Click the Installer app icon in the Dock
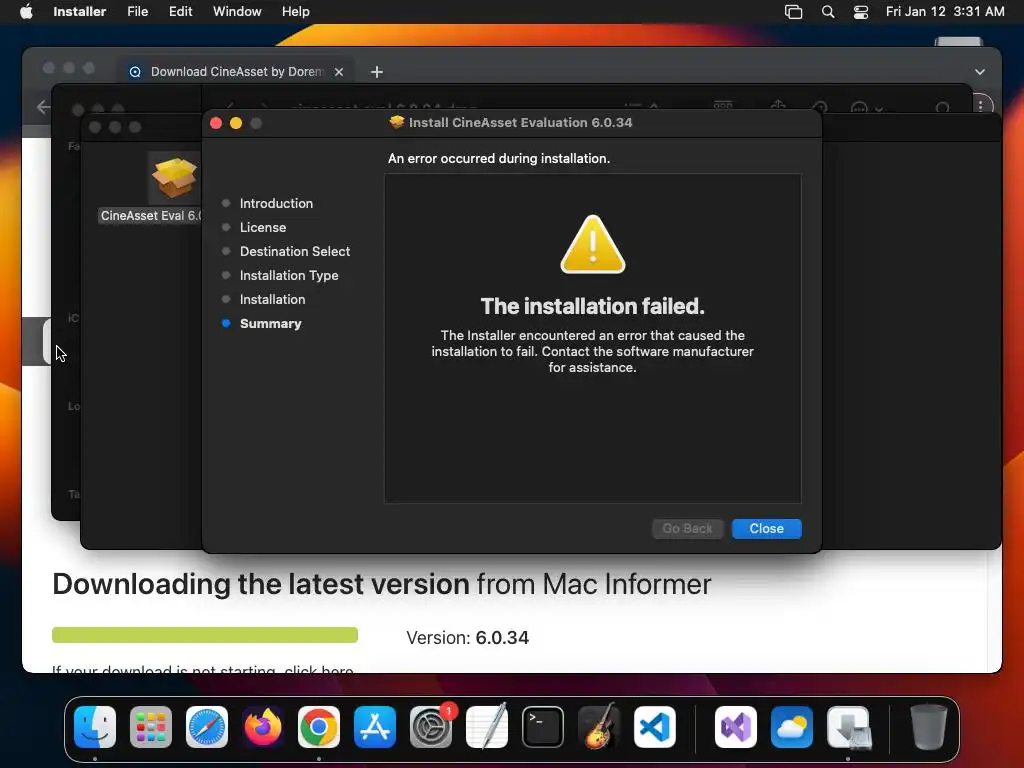 coord(848,727)
